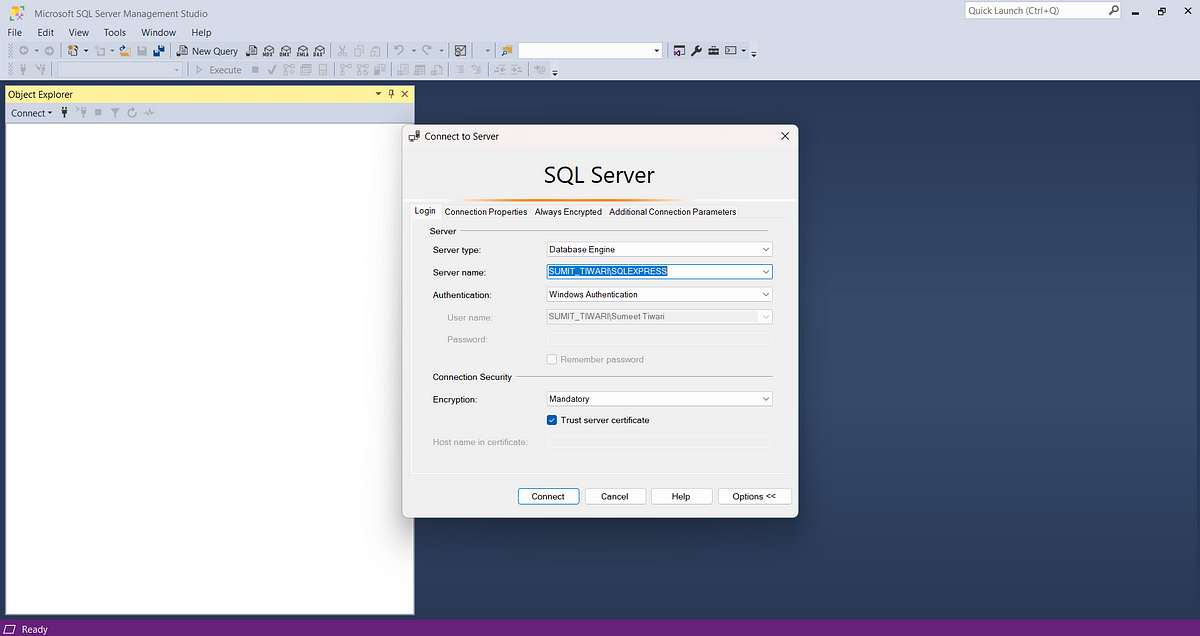Viewport: 1200px width, 636px height.
Task: Close the Object Explorer panel
Action: point(405,94)
